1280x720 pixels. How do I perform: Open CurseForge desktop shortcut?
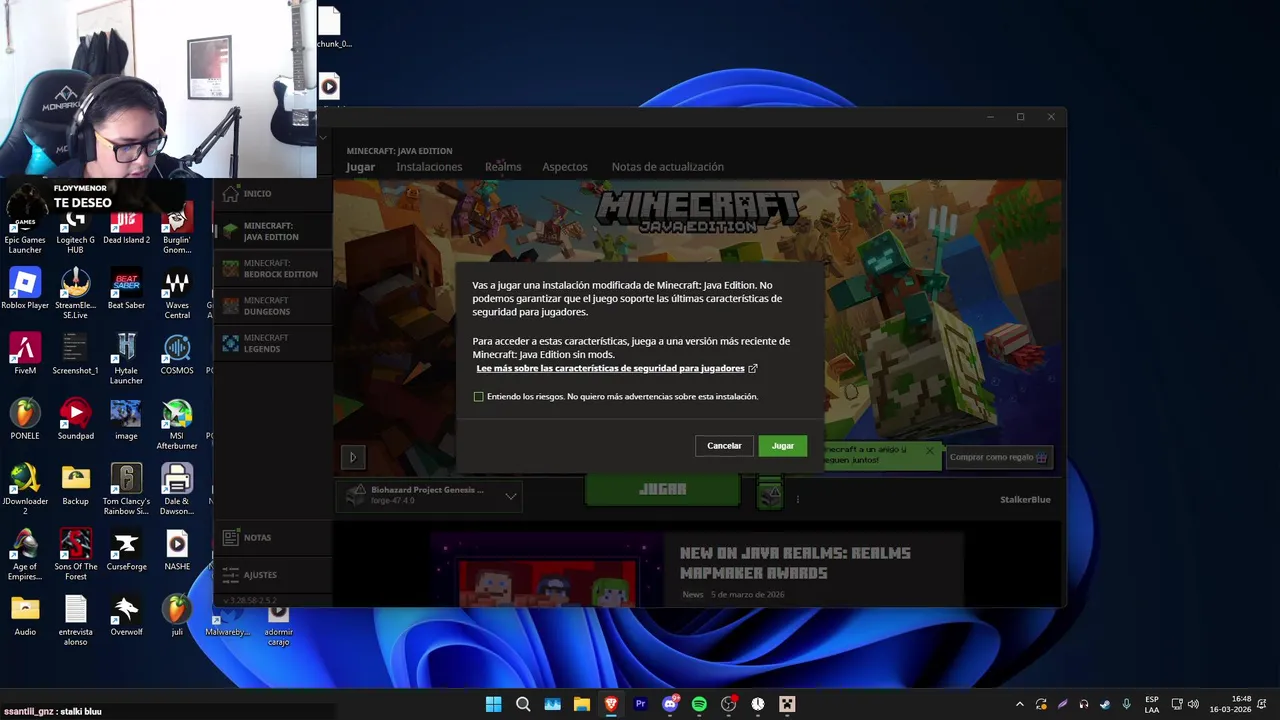pos(126,549)
